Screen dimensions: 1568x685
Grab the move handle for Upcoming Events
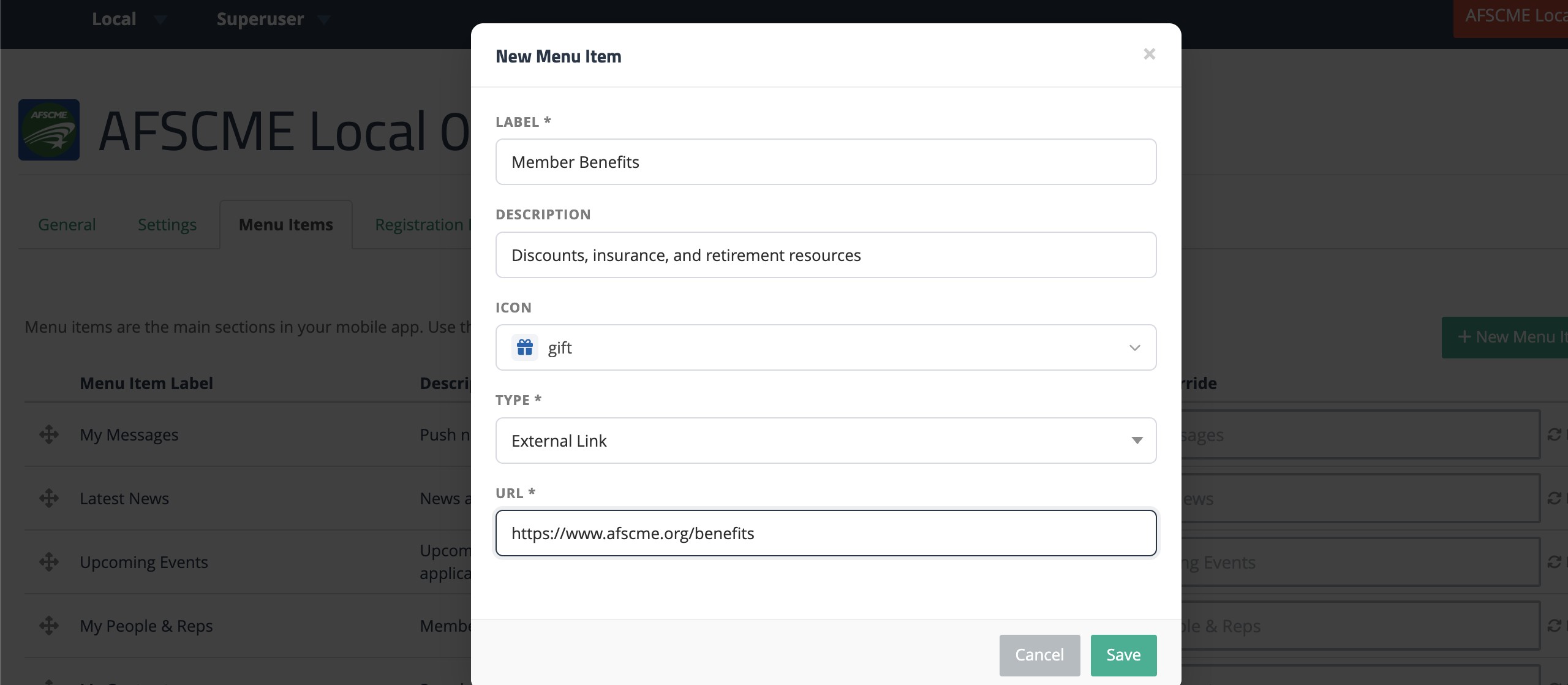(x=49, y=562)
